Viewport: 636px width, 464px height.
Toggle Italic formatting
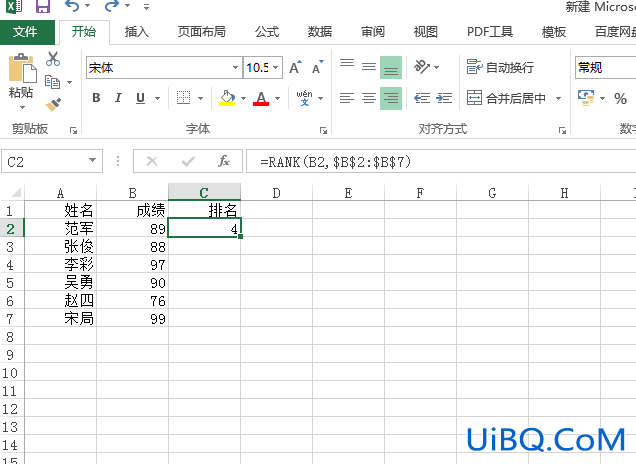coord(118,98)
